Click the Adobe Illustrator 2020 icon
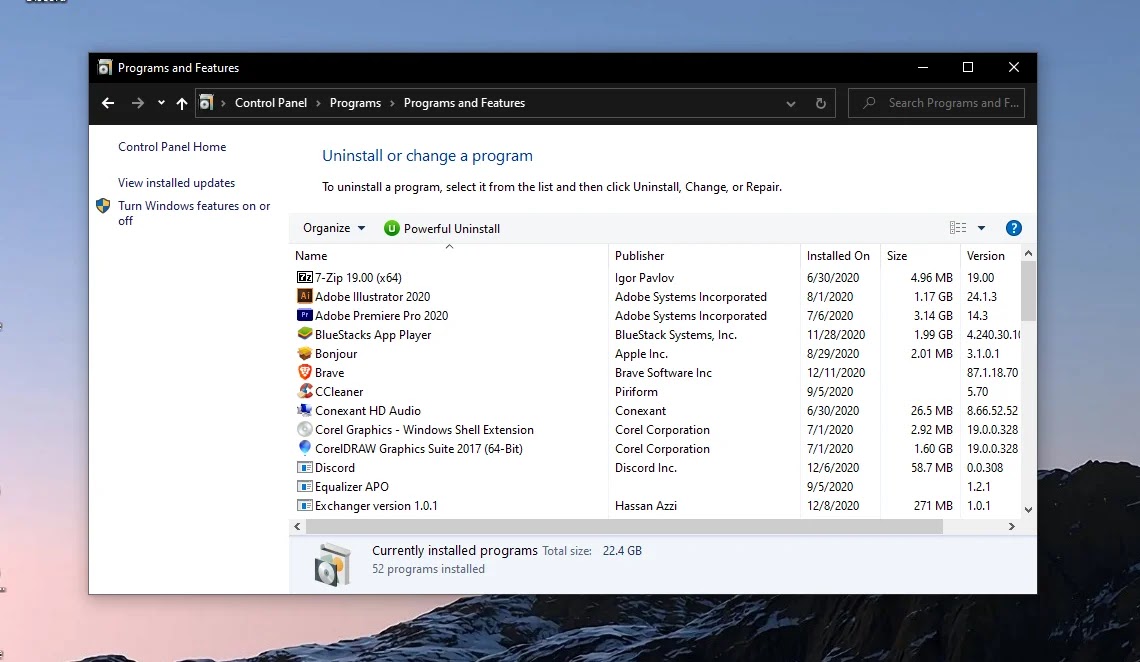This screenshot has width=1140, height=662. [x=306, y=296]
